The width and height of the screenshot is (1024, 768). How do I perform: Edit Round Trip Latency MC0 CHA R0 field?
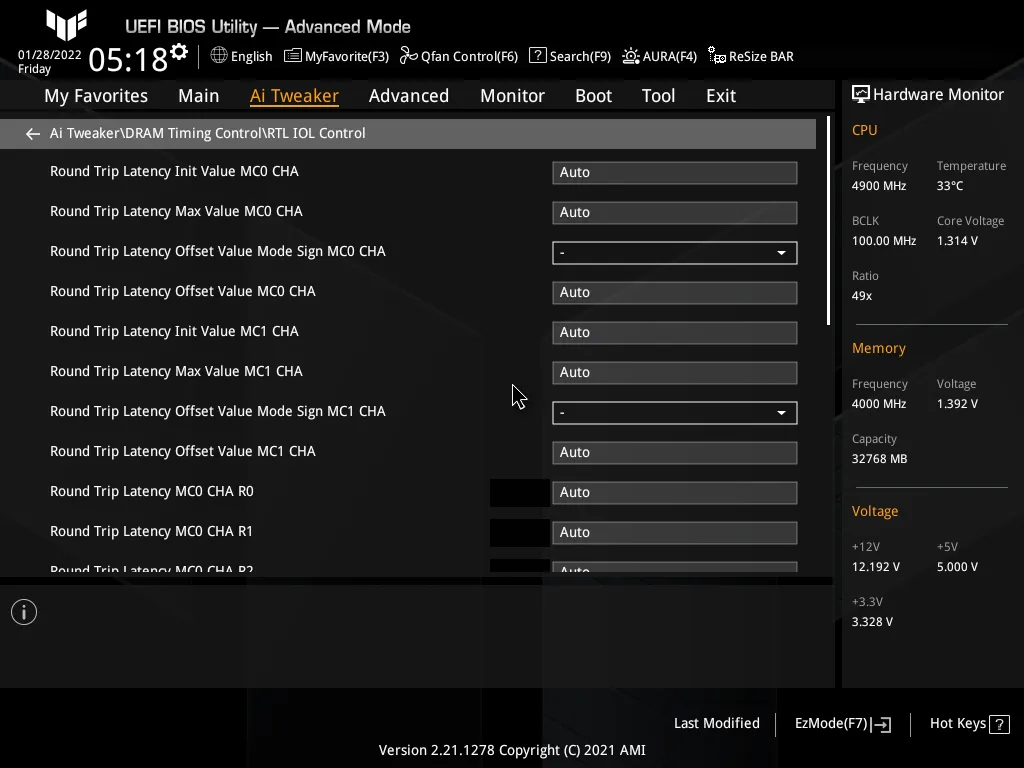click(675, 492)
